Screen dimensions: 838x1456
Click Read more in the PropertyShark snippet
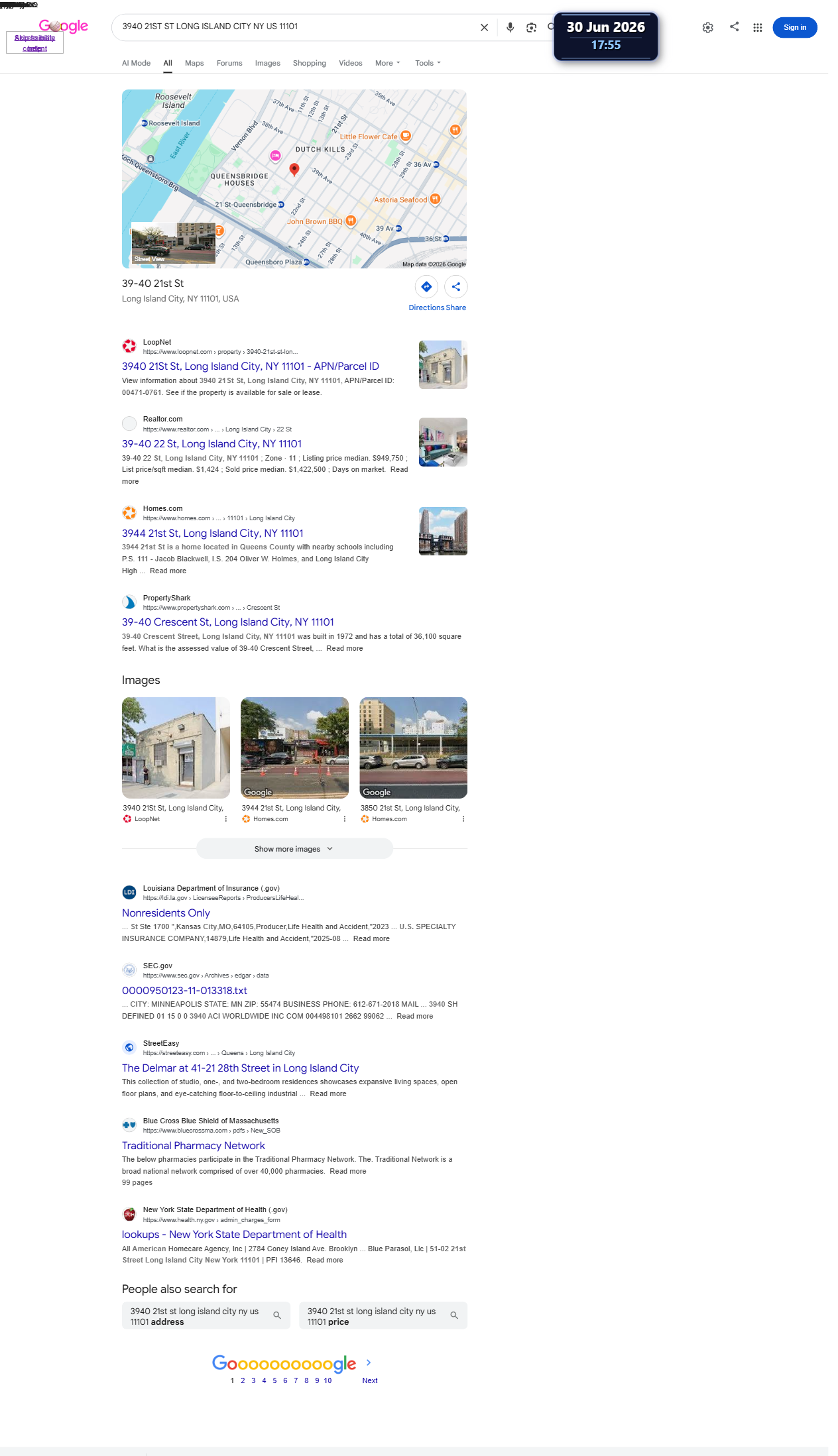pyautogui.click(x=345, y=648)
